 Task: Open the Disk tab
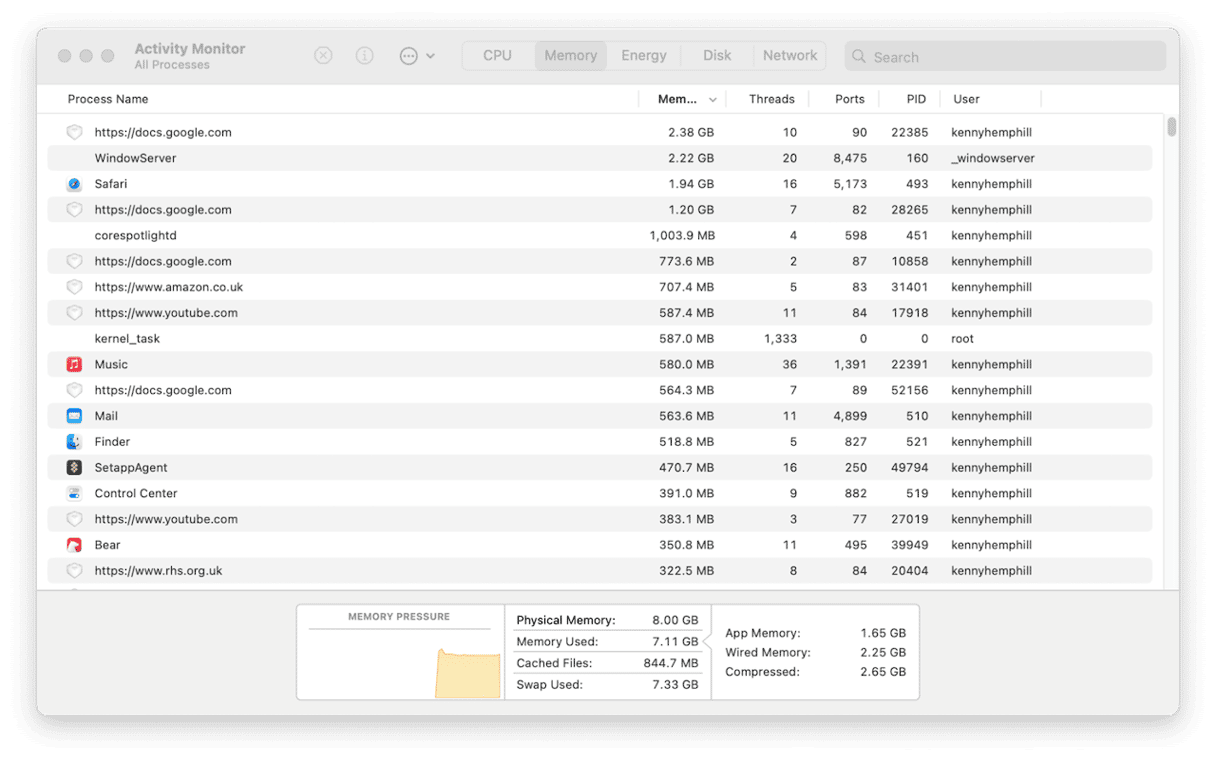pyautogui.click(x=717, y=56)
